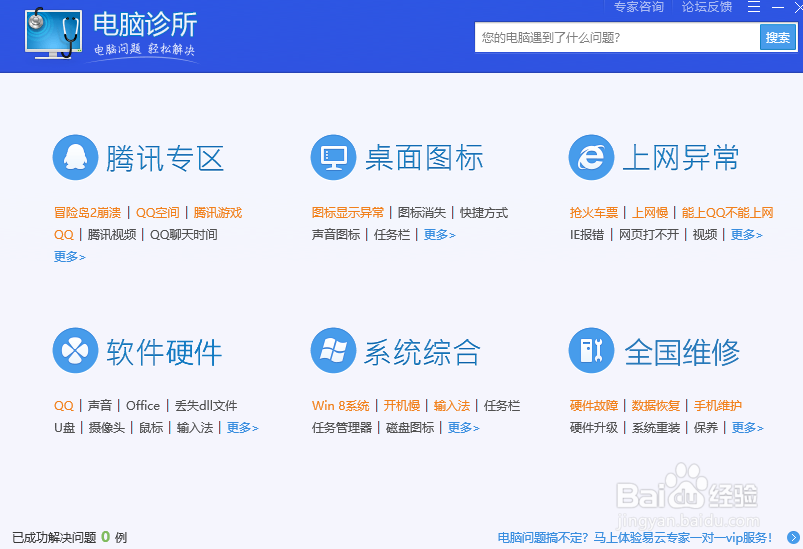Open the 声音 link
The width and height of the screenshot is (803, 549).
(x=100, y=406)
